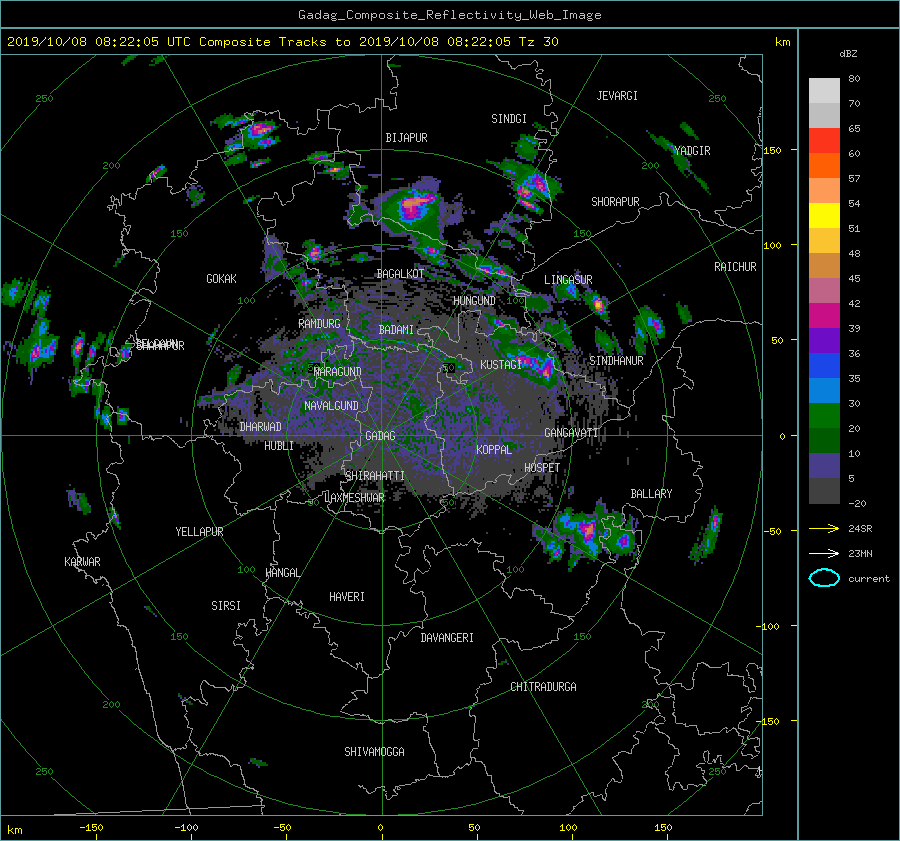
Task: Click the YELLAPUR city label
Action: (x=199, y=532)
